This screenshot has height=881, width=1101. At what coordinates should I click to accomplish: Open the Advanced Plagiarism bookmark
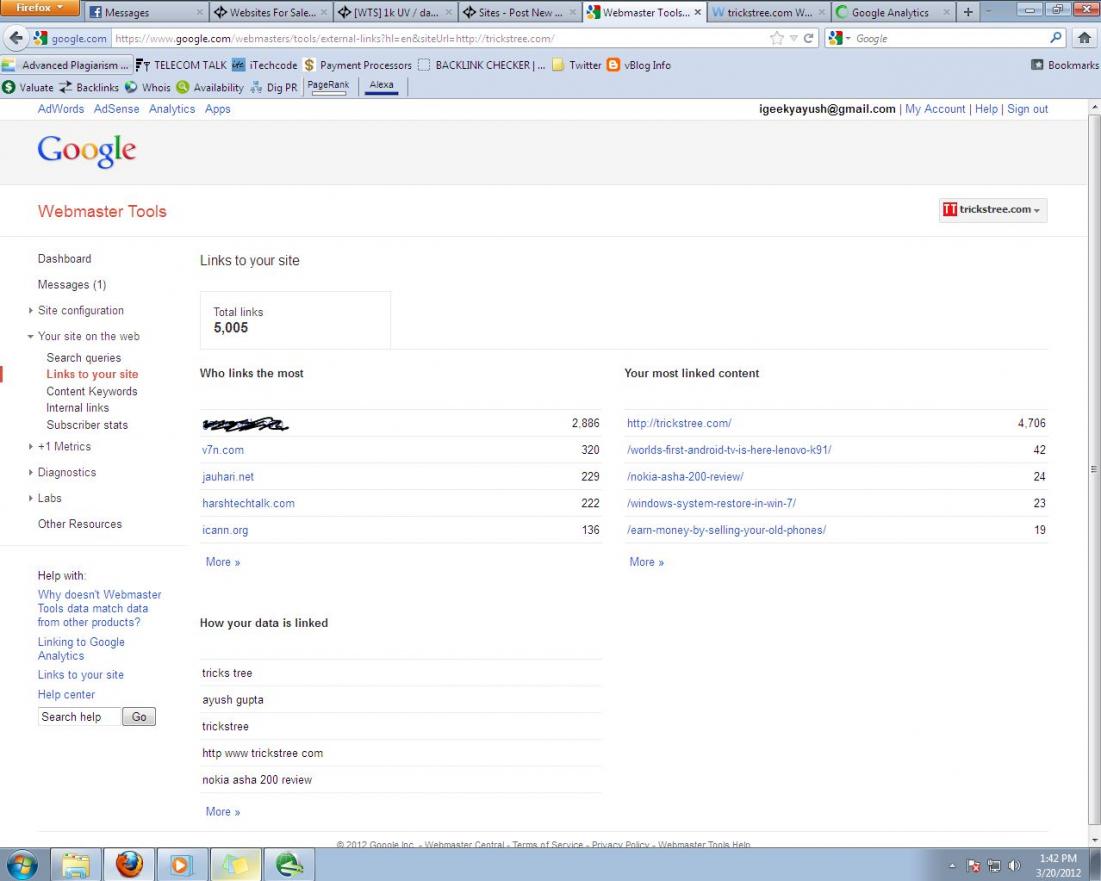[66, 65]
